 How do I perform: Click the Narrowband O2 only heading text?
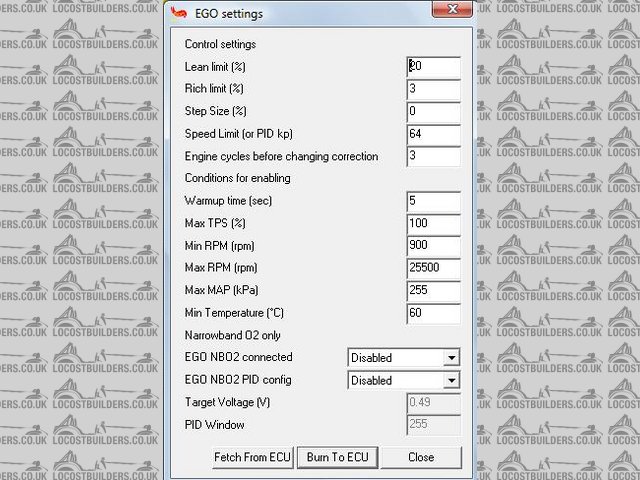click(x=232, y=336)
